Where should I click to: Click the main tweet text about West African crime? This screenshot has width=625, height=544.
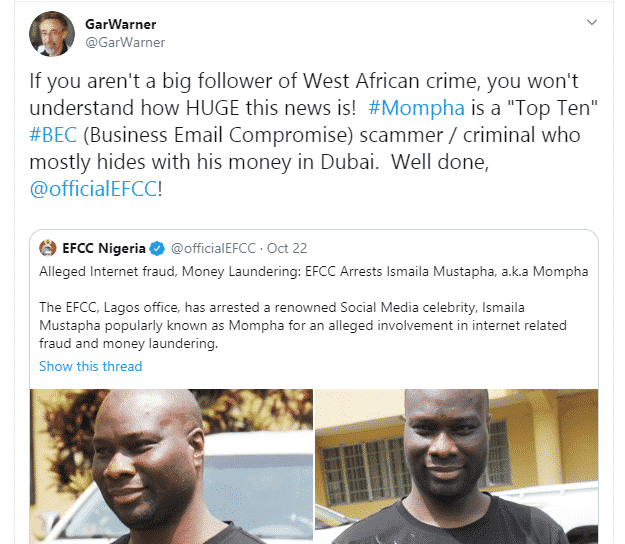[x=314, y=135]
